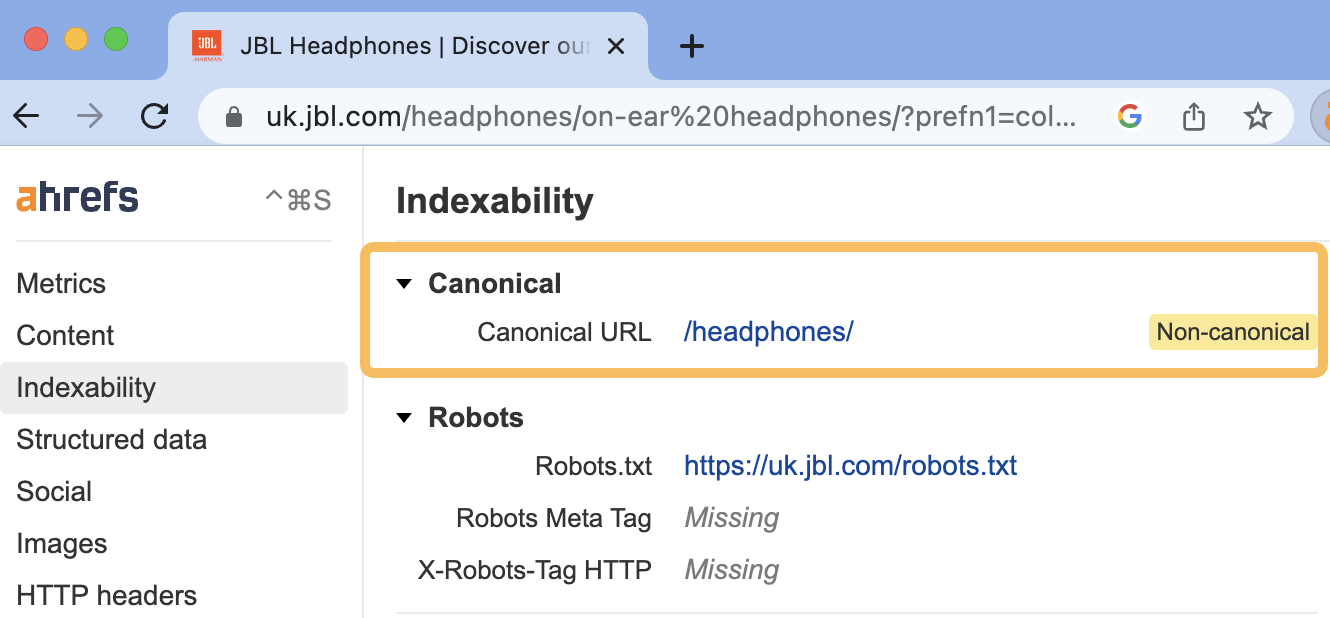The width and height of the screenshot is (1330, 618).
Task: Click the browser profile avatar icon
Action: coord(1322,116)
